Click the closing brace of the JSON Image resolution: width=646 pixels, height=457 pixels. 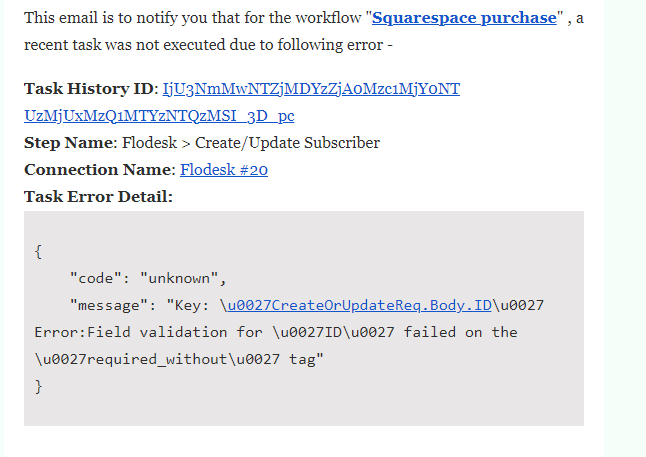(38, 387)
